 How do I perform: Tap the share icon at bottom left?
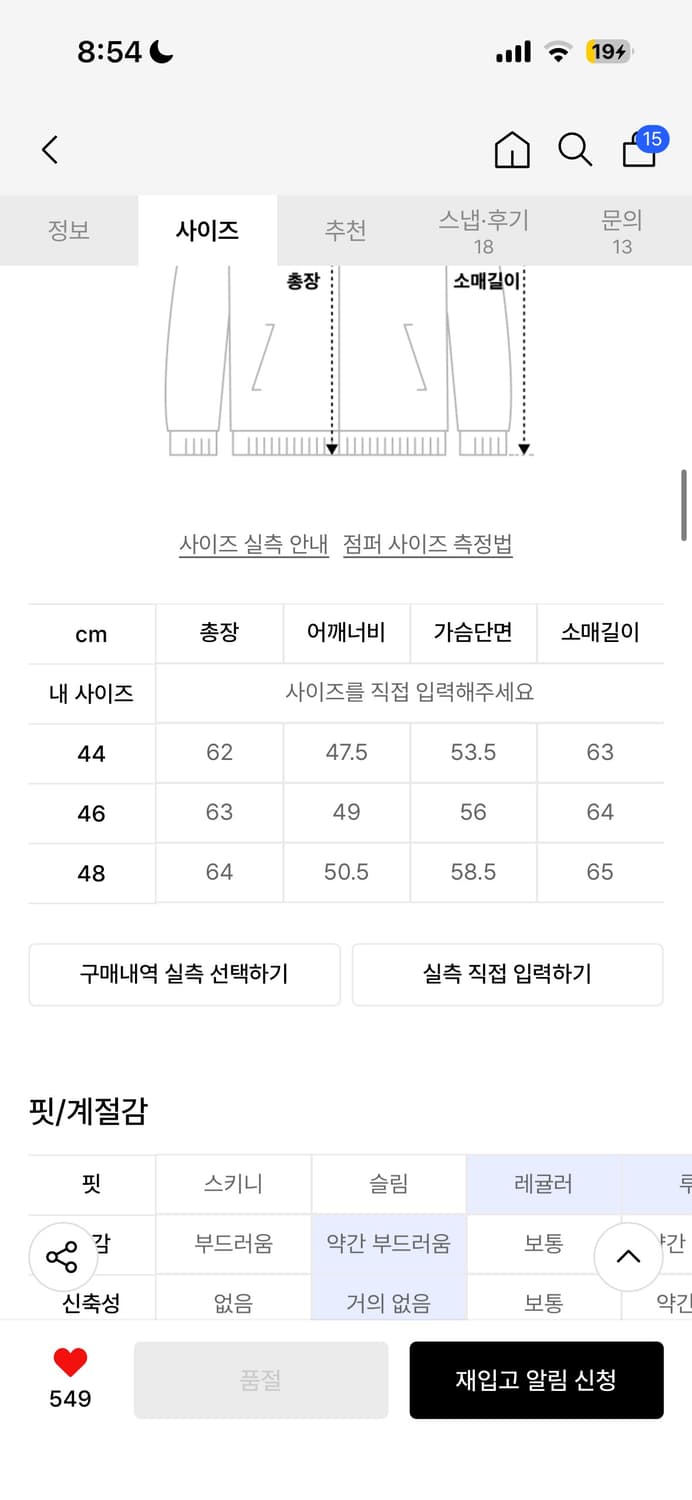62,1257
